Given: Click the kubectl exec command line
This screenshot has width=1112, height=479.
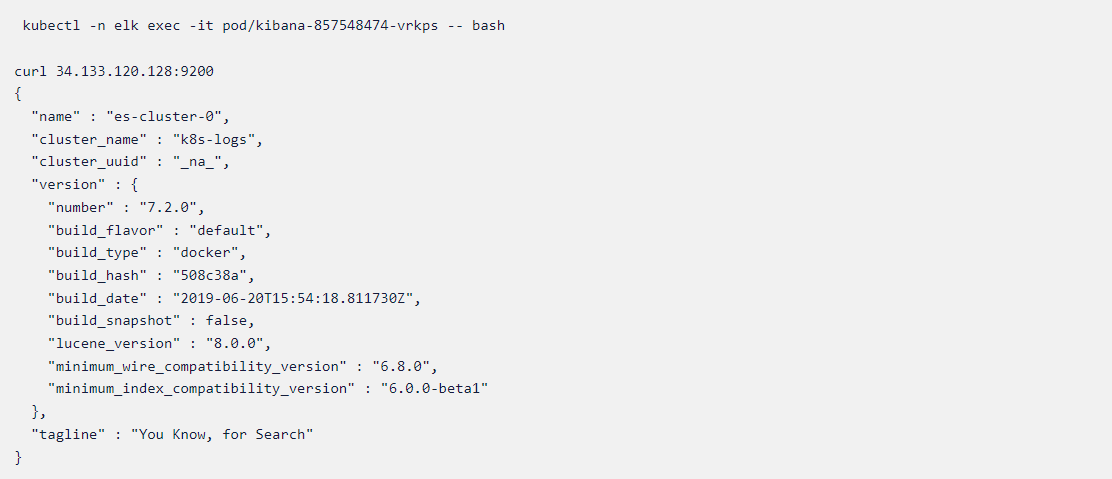Looking at the screenshot, I should (x=264, y=26).
